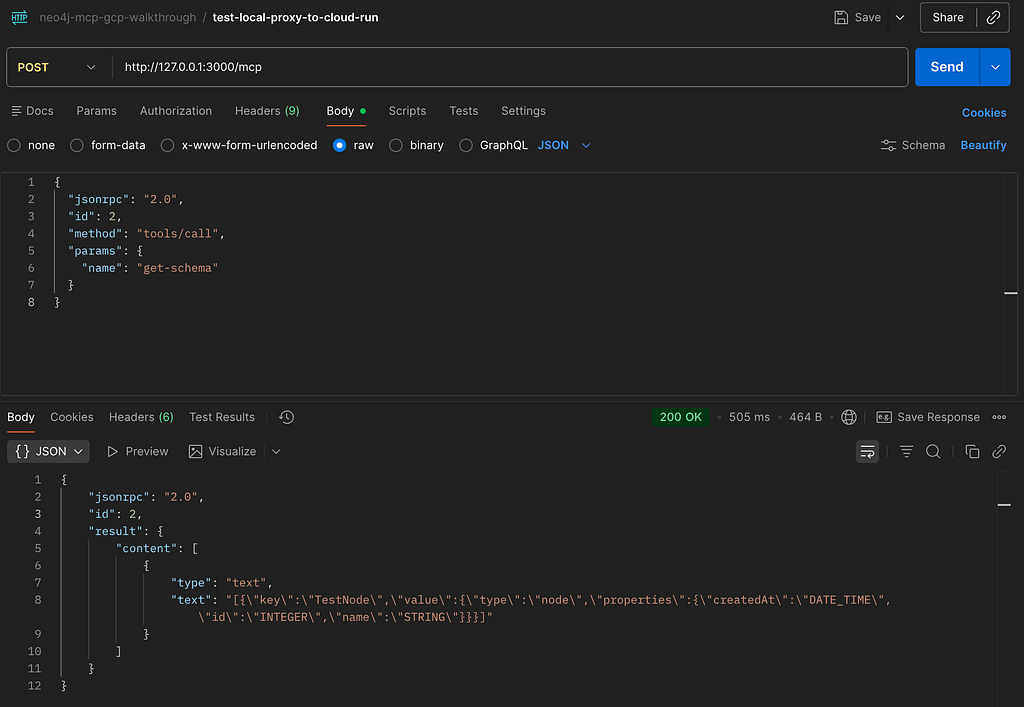This screenshot has width=1024, height=707.
Task: Open response Headers (6) tab
Action: tap(141, 417)
